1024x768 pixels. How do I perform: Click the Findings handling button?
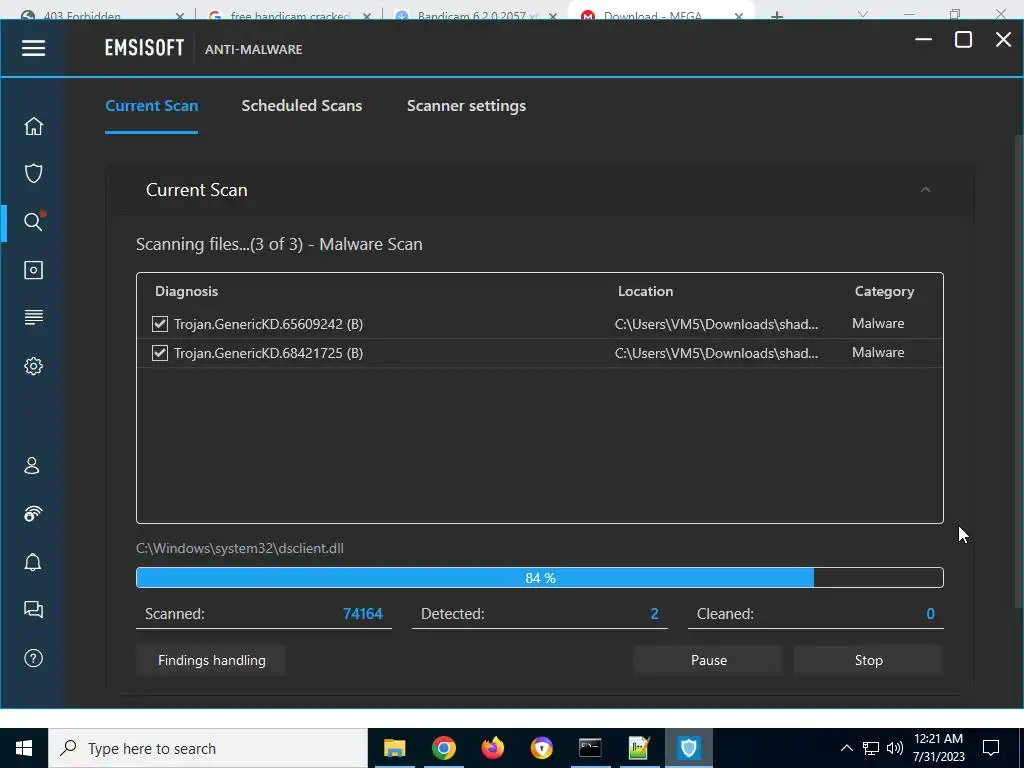[211, 660]
